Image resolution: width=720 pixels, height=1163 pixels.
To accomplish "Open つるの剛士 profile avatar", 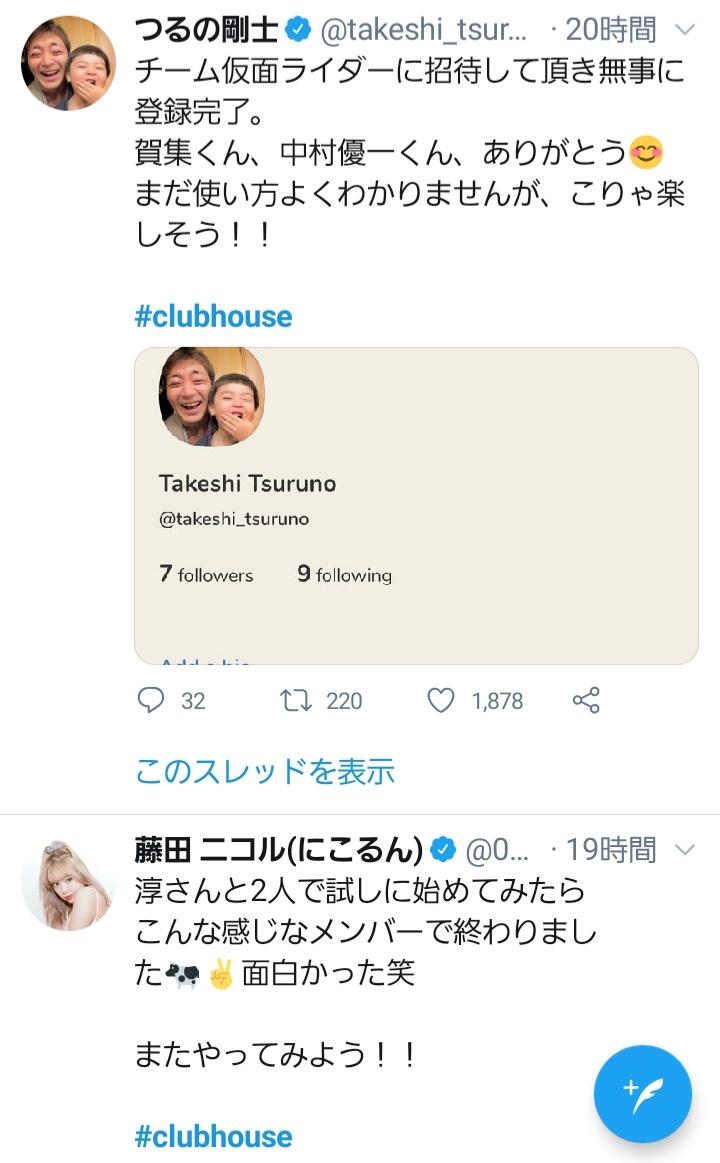I will pos(68,63).
